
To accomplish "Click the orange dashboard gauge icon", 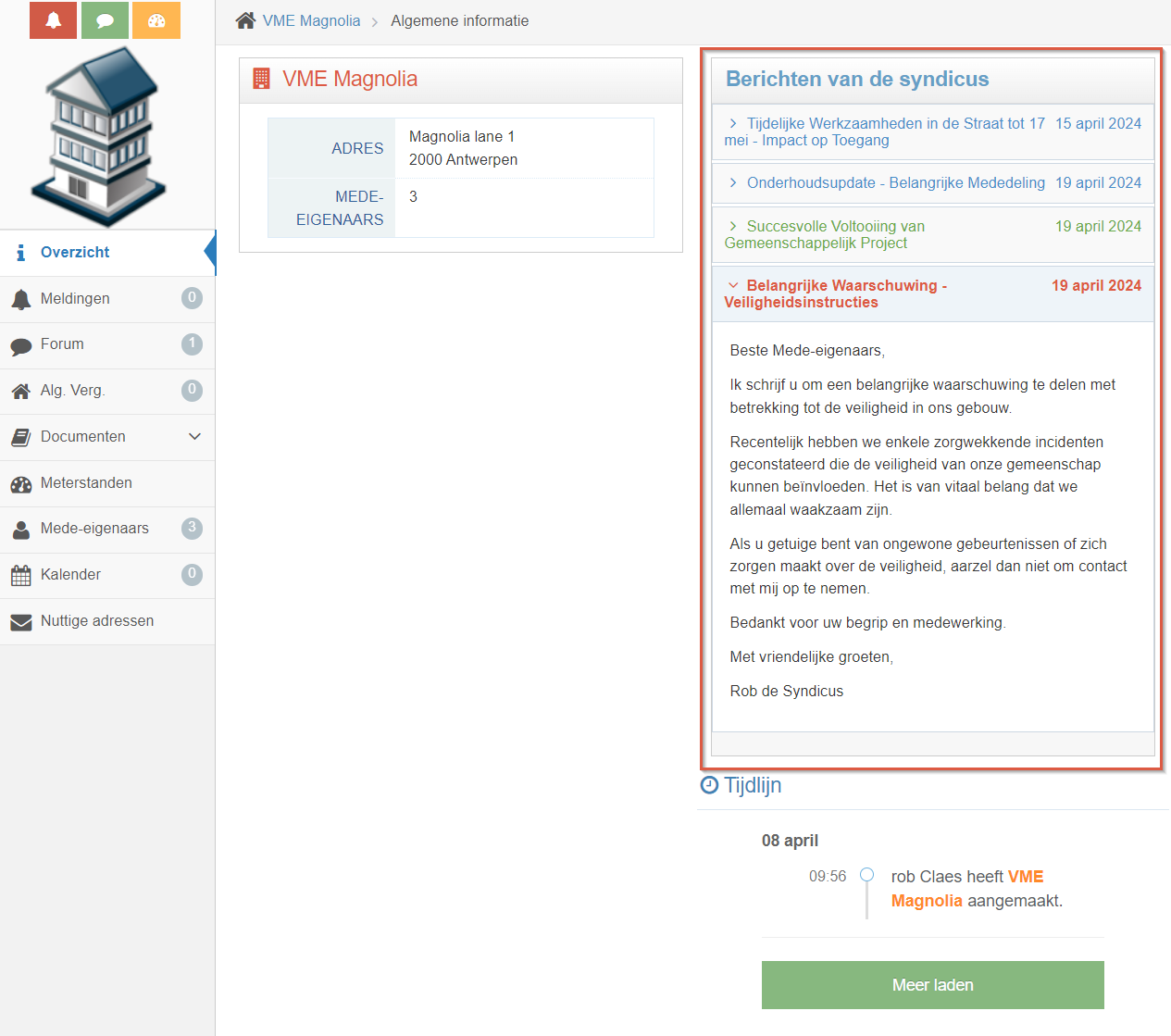I will pyautogui.click(x=156, y=20).
